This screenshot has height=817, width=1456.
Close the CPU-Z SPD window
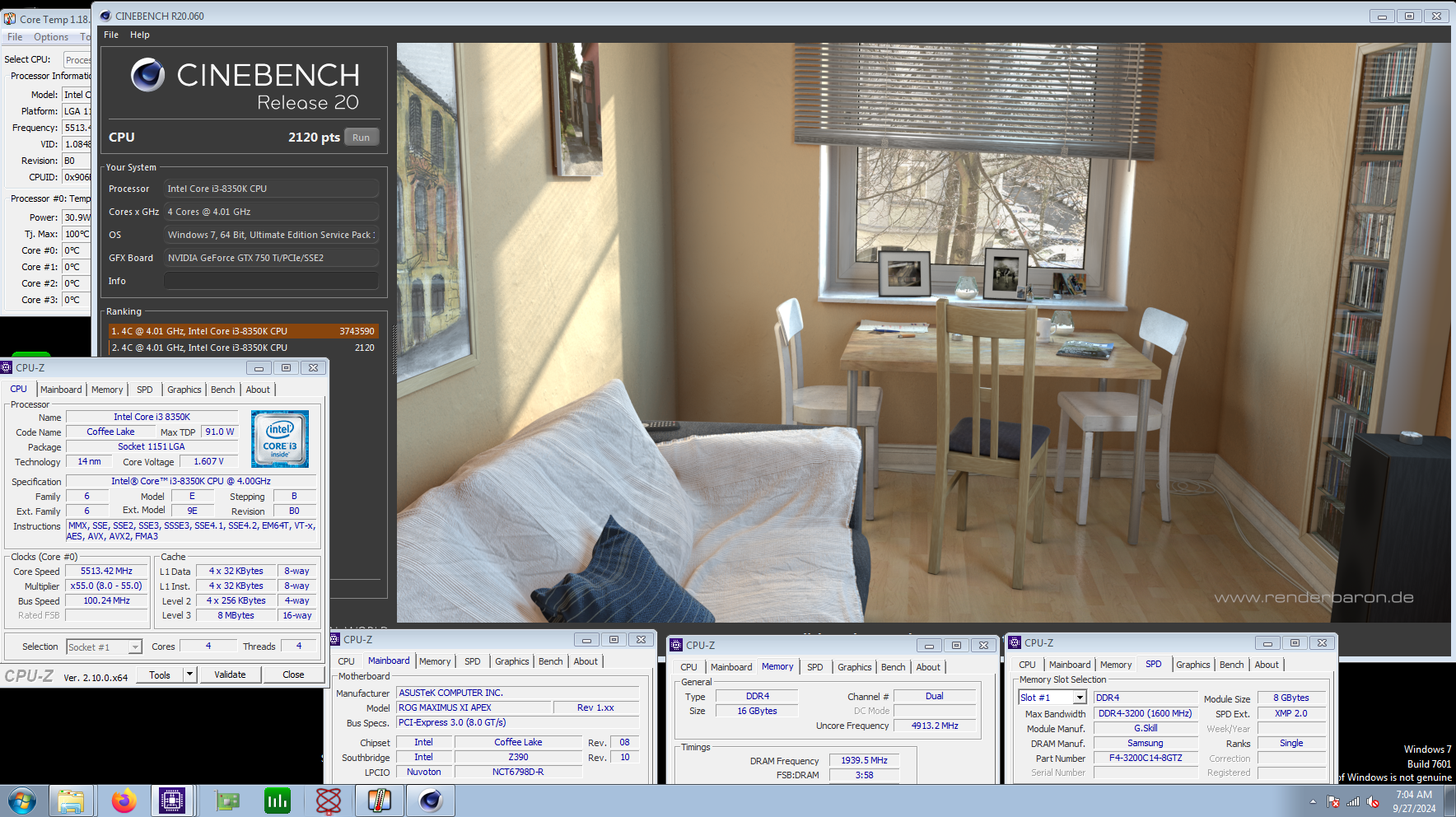[1322, 642]
